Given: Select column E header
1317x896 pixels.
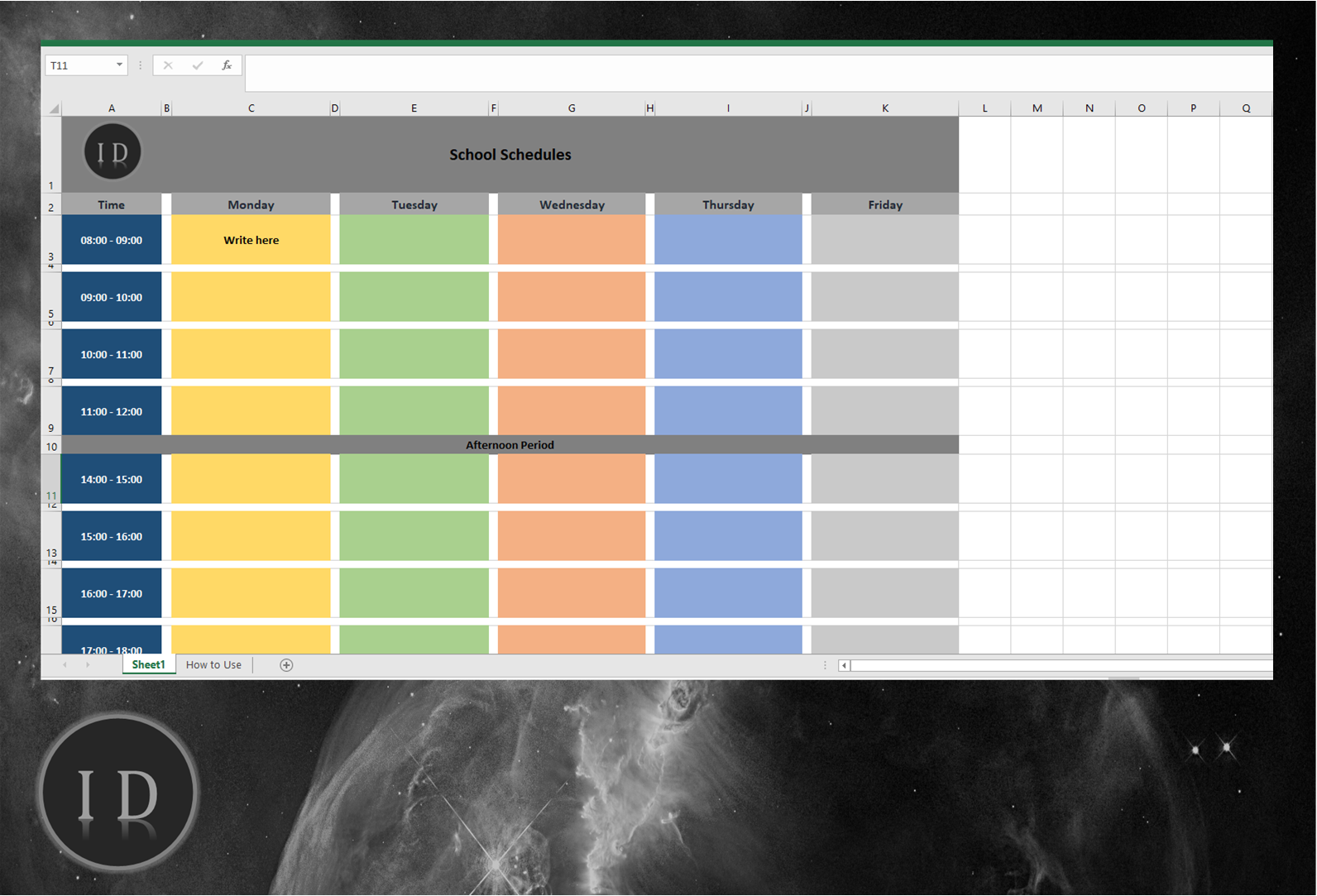Looking at the screenshot, I should 414,108.
